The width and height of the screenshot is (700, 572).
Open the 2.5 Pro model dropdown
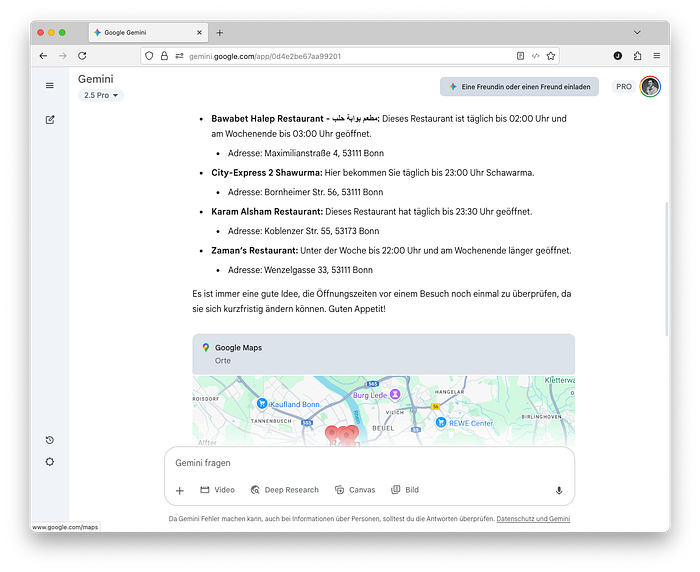[101, 95]
